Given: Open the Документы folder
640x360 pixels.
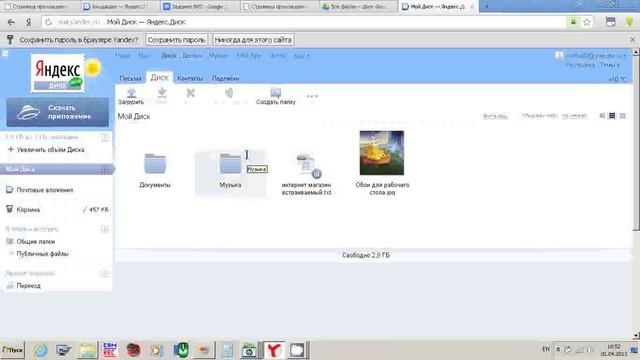Looking at the screenshot, I should coord(155,170).
